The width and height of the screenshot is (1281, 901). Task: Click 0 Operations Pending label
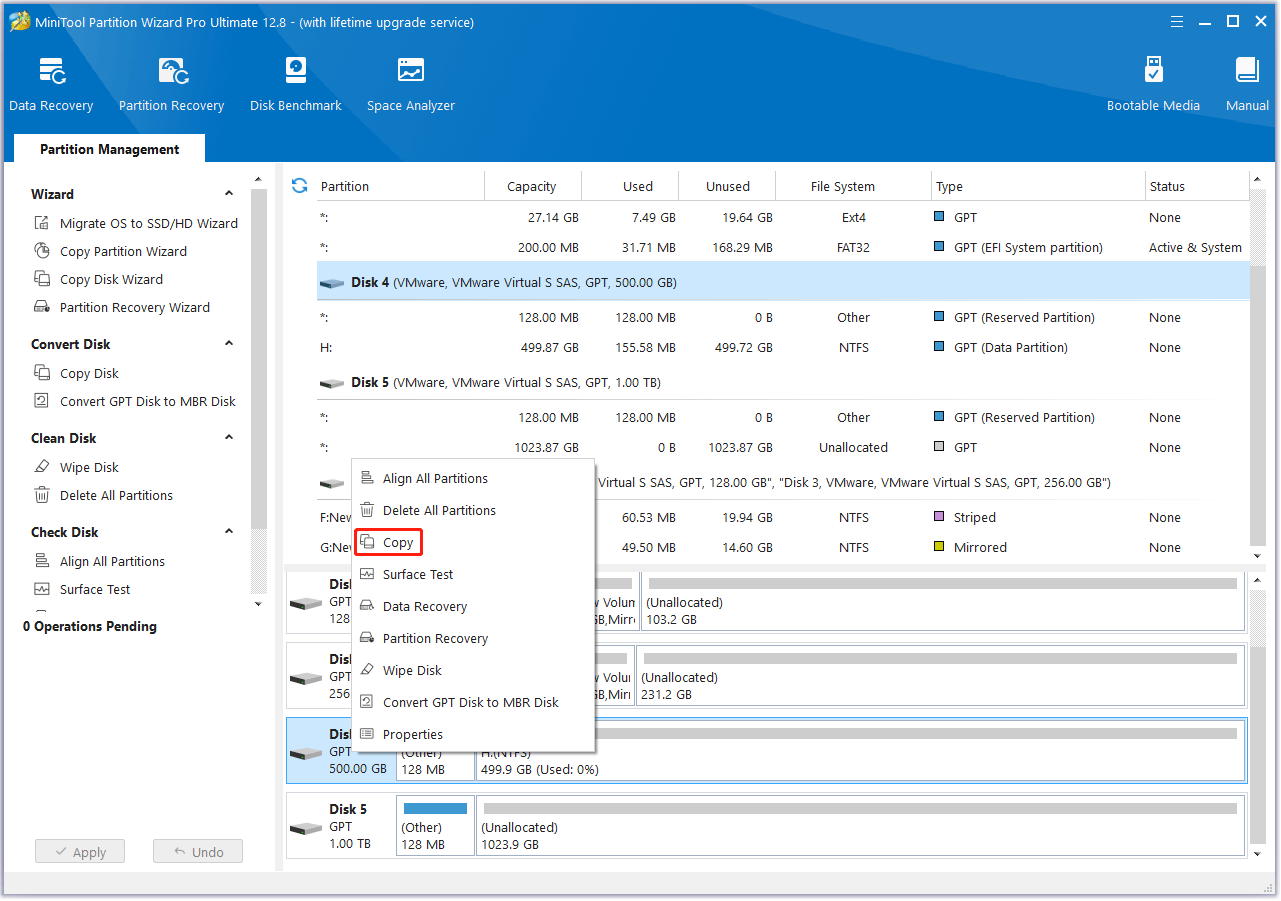[x=90, y=626]
